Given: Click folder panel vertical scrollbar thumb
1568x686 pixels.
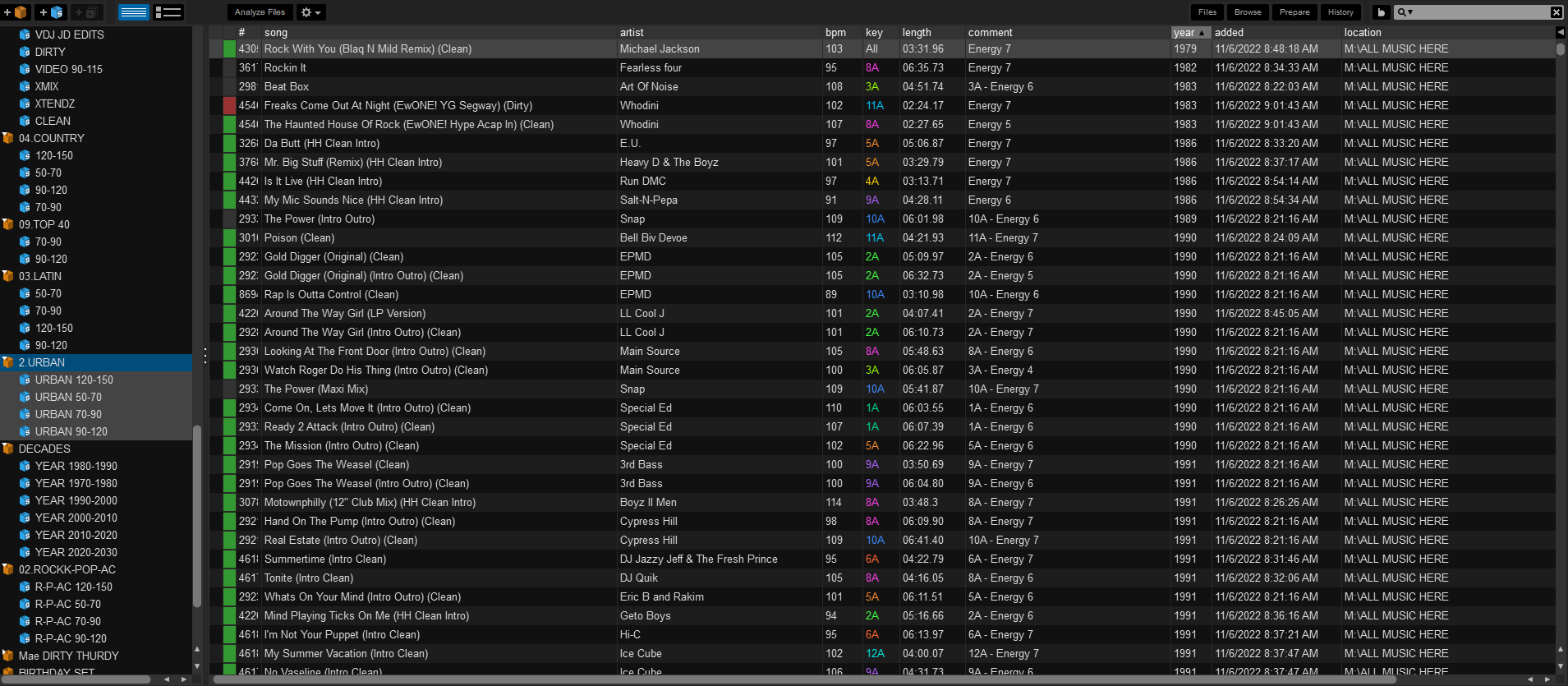Looking at the screenshot, I should [x=197, y=516].
